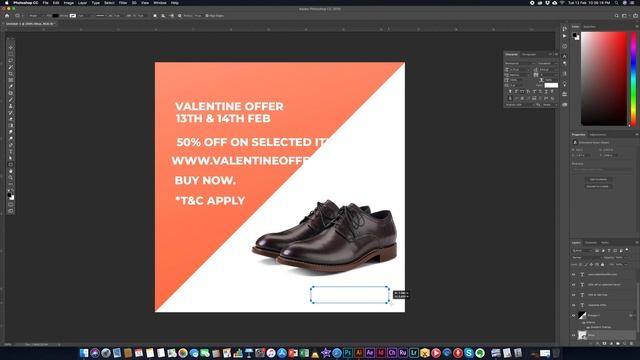Open the File menu

click(45, 3)
